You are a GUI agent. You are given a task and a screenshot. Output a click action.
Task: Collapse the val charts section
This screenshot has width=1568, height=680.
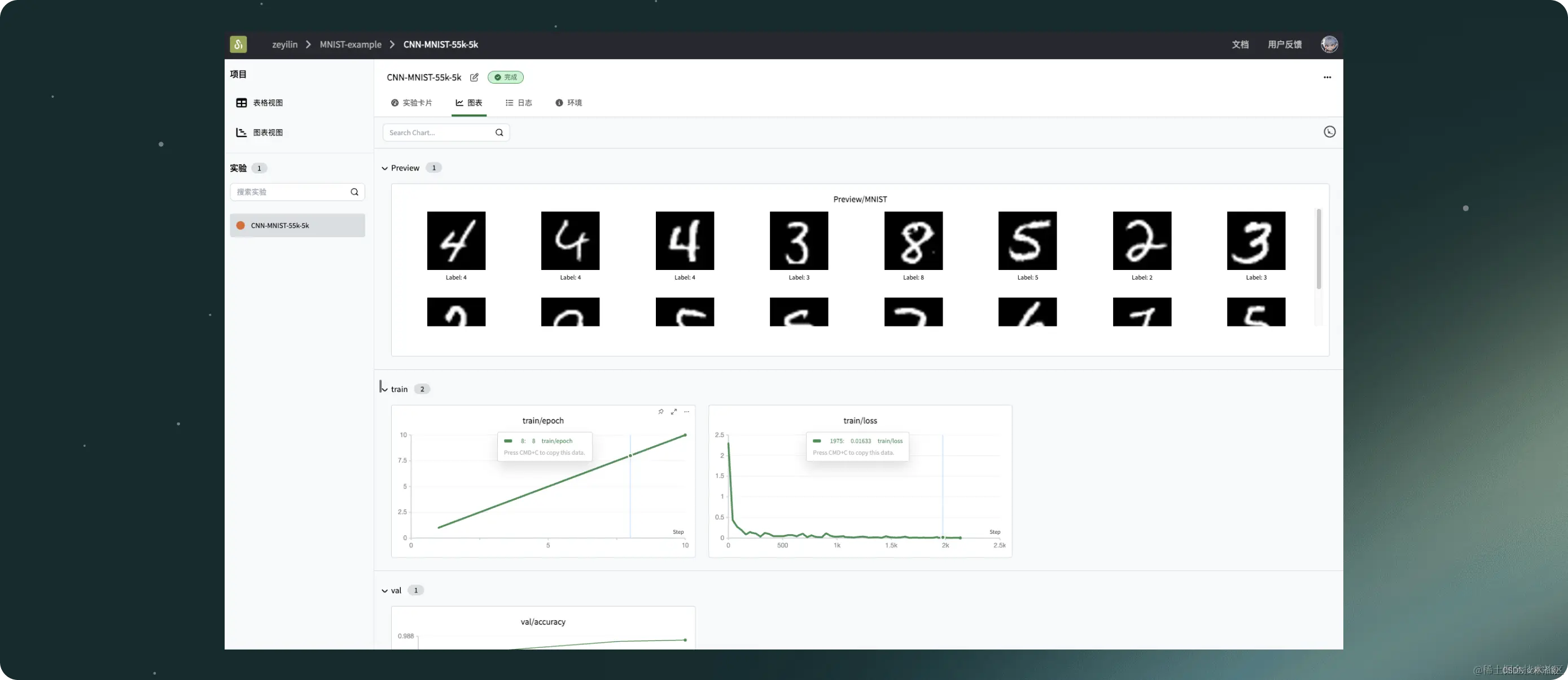click(x=385, y=590)
